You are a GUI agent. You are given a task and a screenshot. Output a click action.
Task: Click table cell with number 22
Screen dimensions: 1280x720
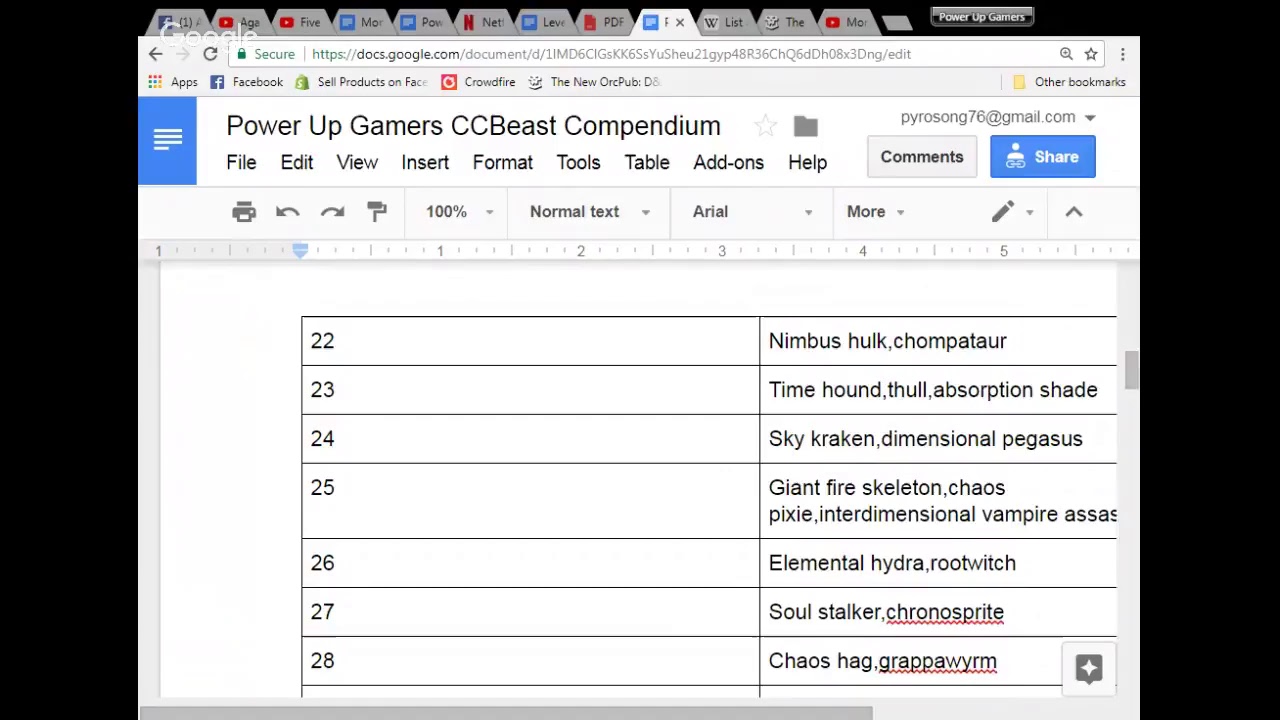pos(530,341)
